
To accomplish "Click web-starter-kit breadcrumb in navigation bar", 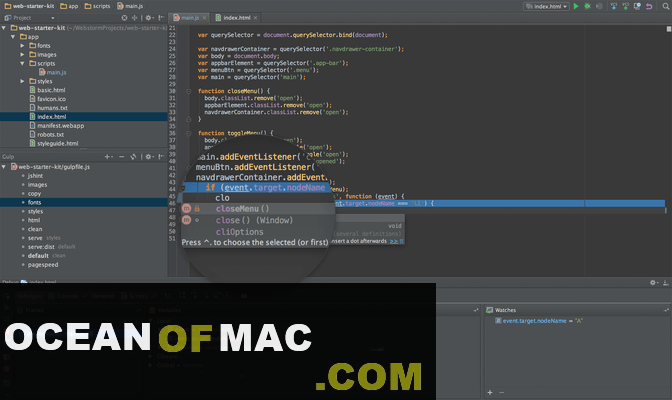I will [x=29, y=6].
